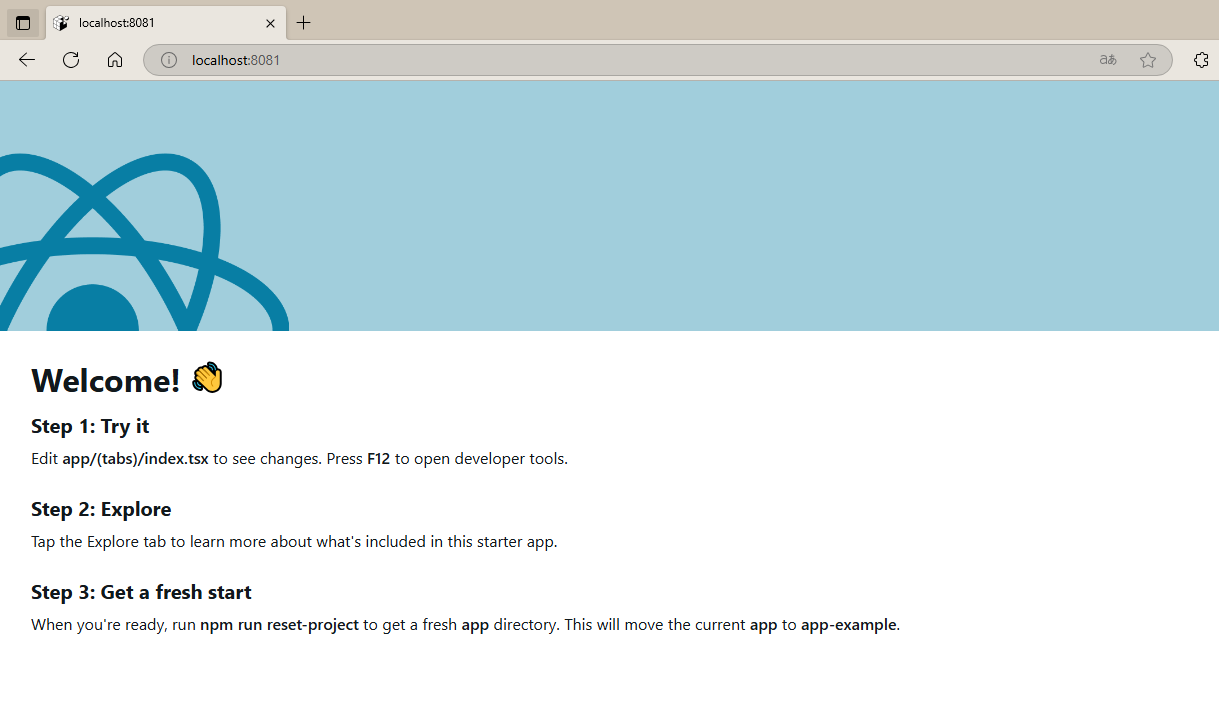Image resolution: width=1219 pixels, height=721 pixels.
Task: Click the 'Tap the Explore tab' paragraph
Action: [294, 542]
